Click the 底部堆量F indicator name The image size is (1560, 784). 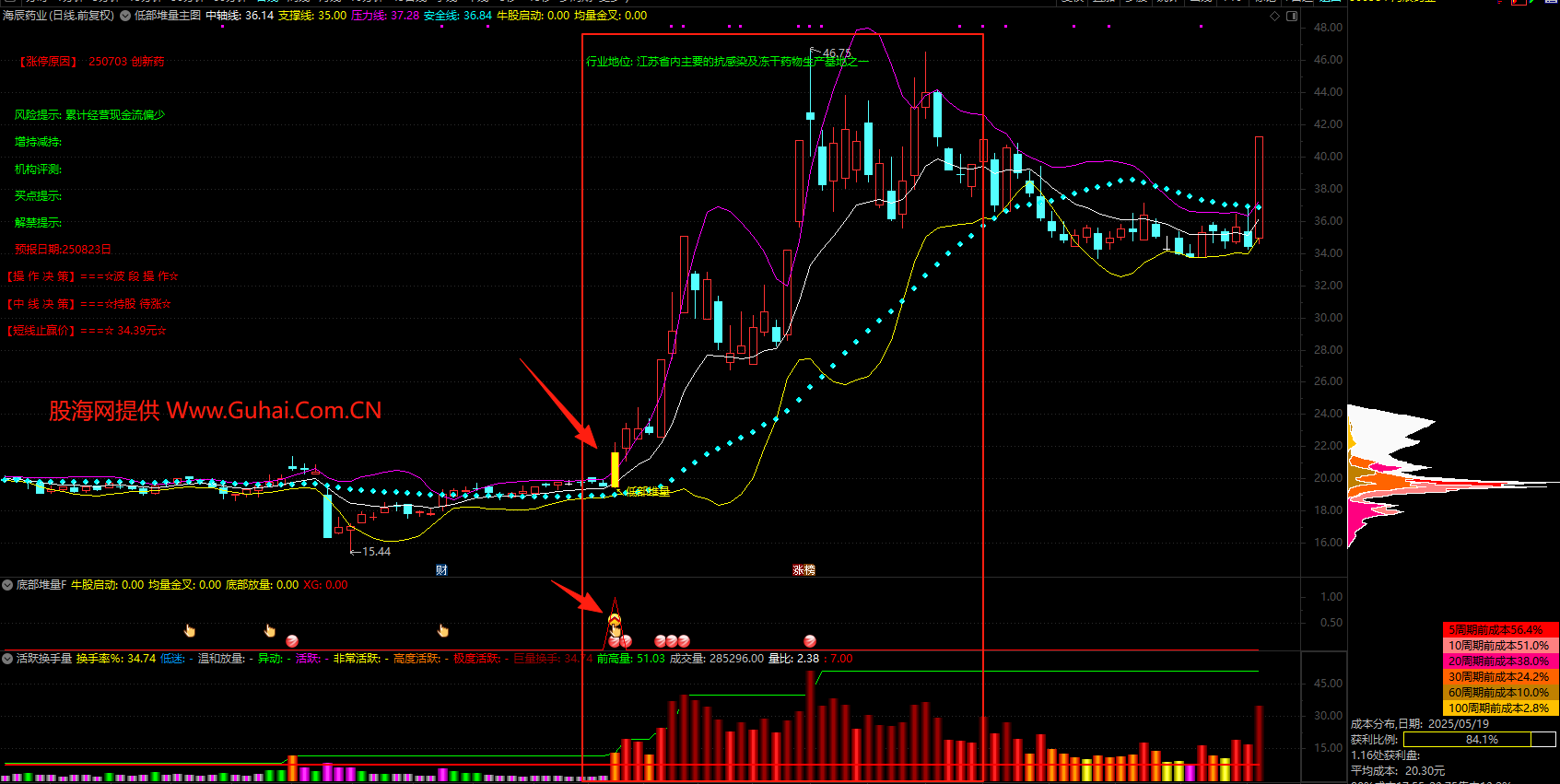[41, 585]
